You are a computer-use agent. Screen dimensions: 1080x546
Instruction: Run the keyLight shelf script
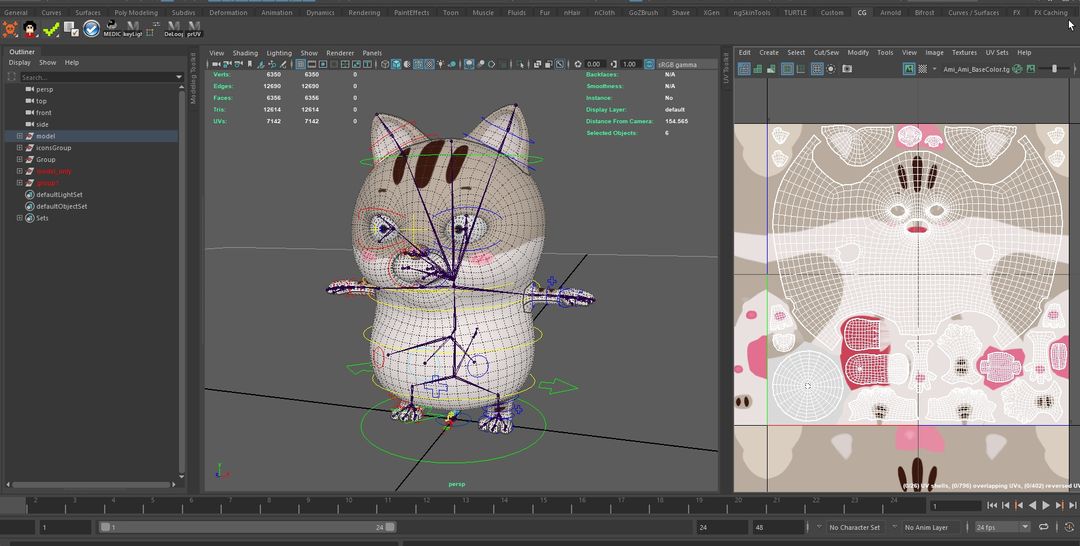click(x=132, y=28)
